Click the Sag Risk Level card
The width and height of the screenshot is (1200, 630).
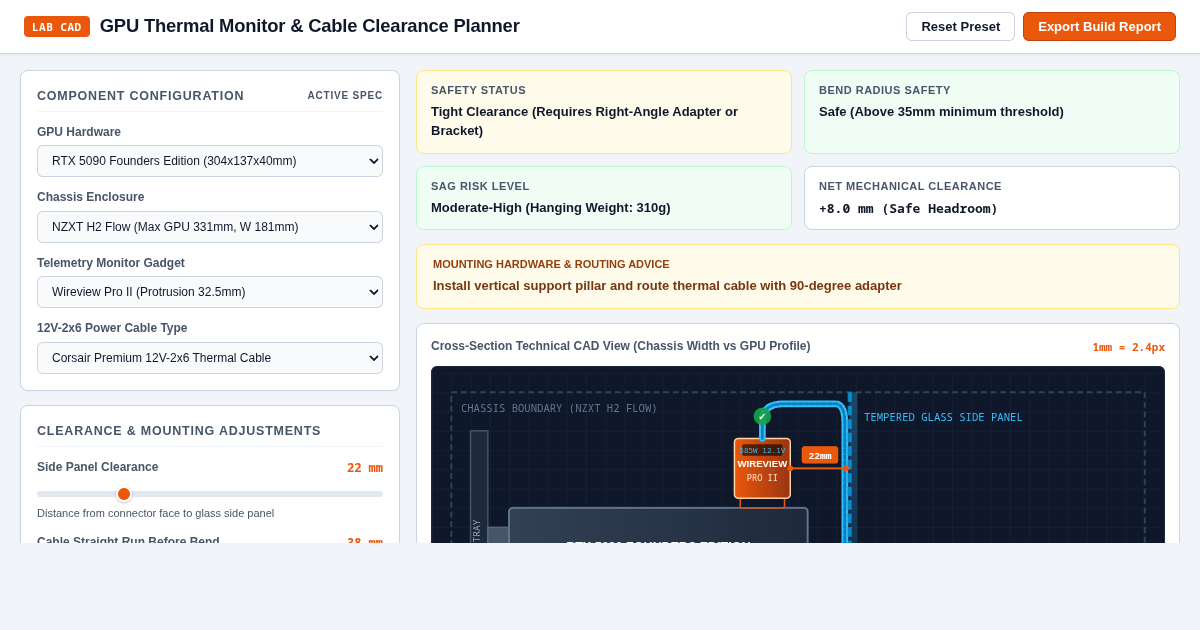pos(604,198)
